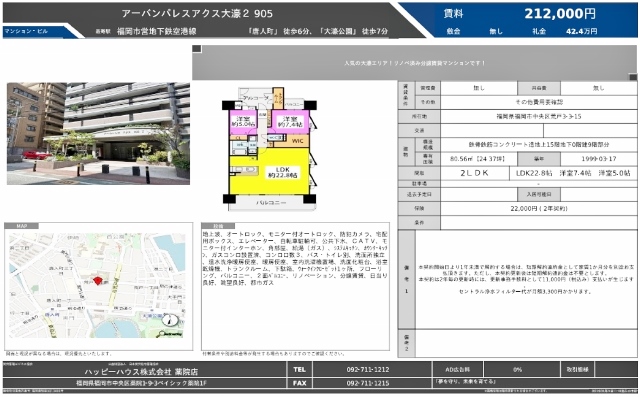Click the small square handle at banner's top-left
This screenshot has width=640, height=397.
click(x=197, y=49)
